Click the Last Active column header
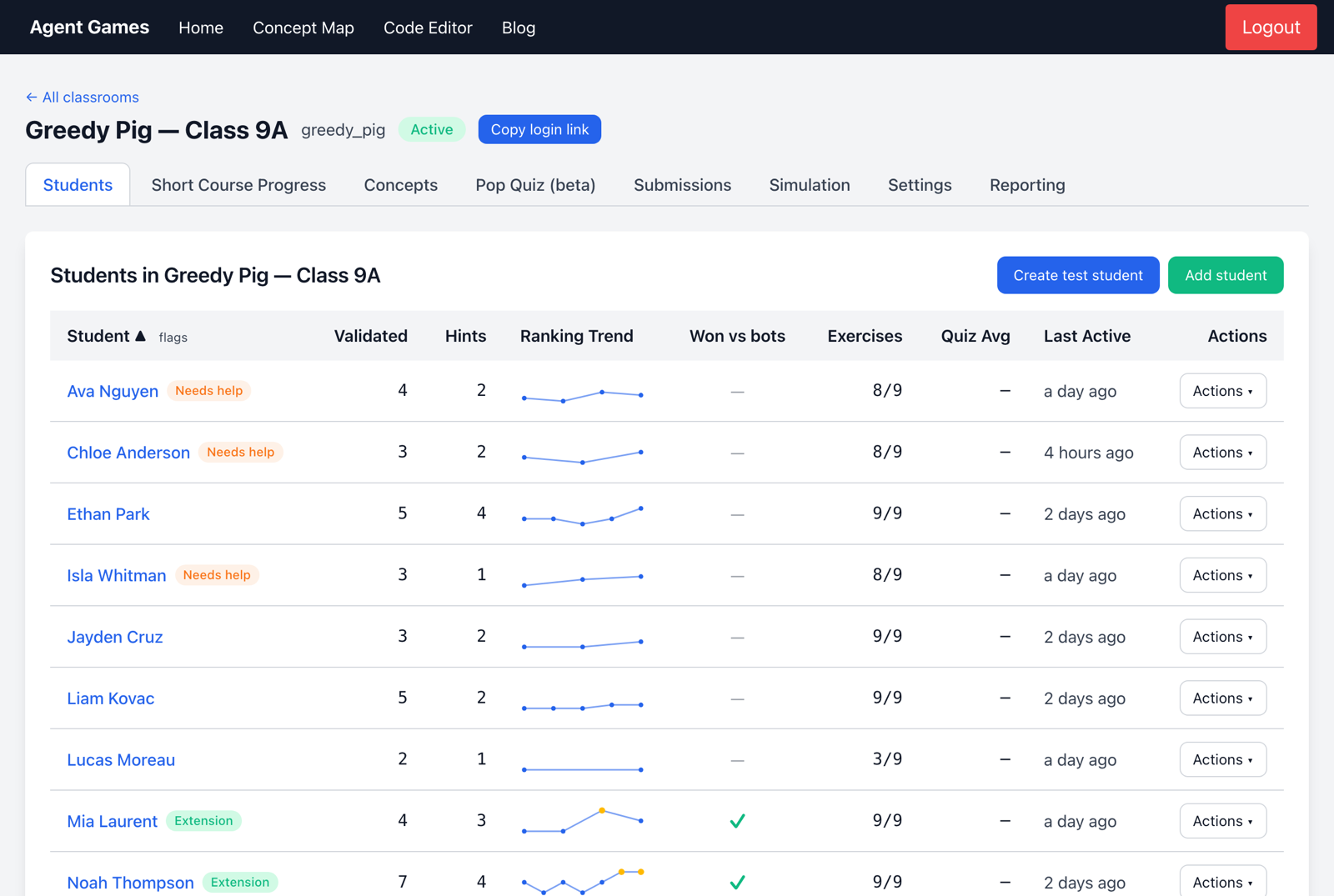This screenshot has width=1334, height=896. click(x=1087, y=336)
